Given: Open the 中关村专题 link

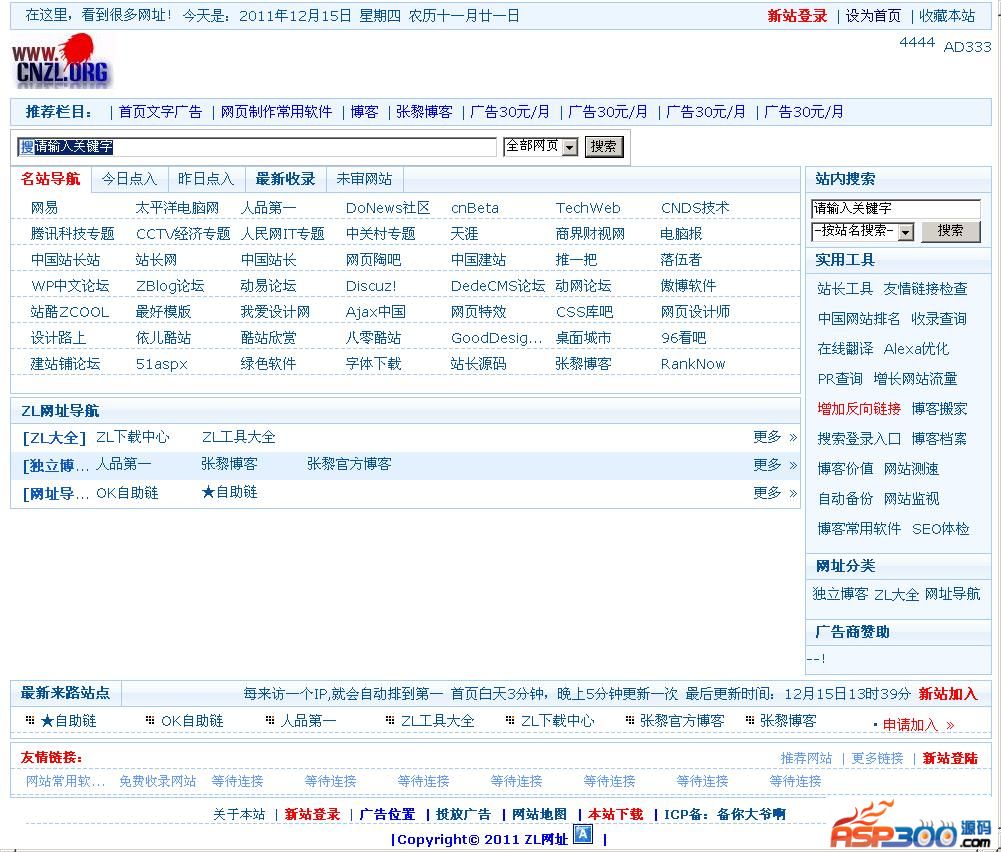Looking at the screenshot, I should [380, 234].
